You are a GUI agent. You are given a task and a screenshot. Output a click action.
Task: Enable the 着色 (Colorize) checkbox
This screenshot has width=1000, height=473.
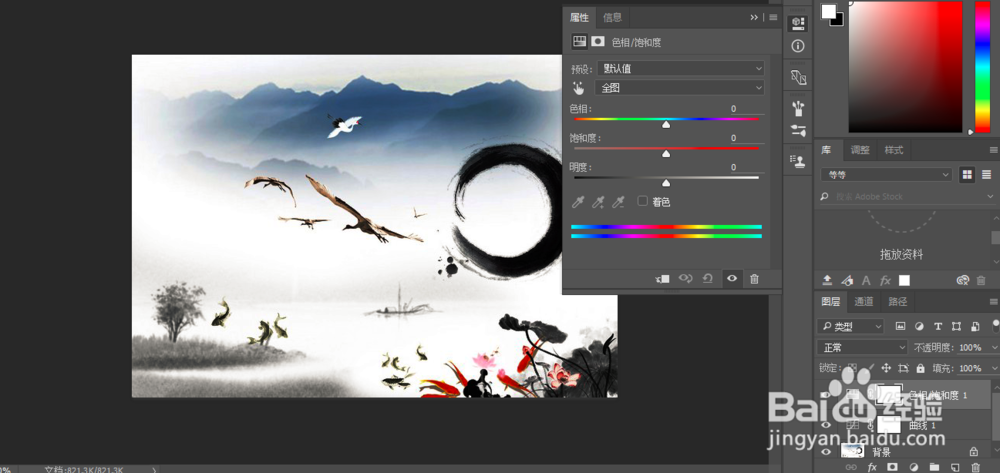642,201
